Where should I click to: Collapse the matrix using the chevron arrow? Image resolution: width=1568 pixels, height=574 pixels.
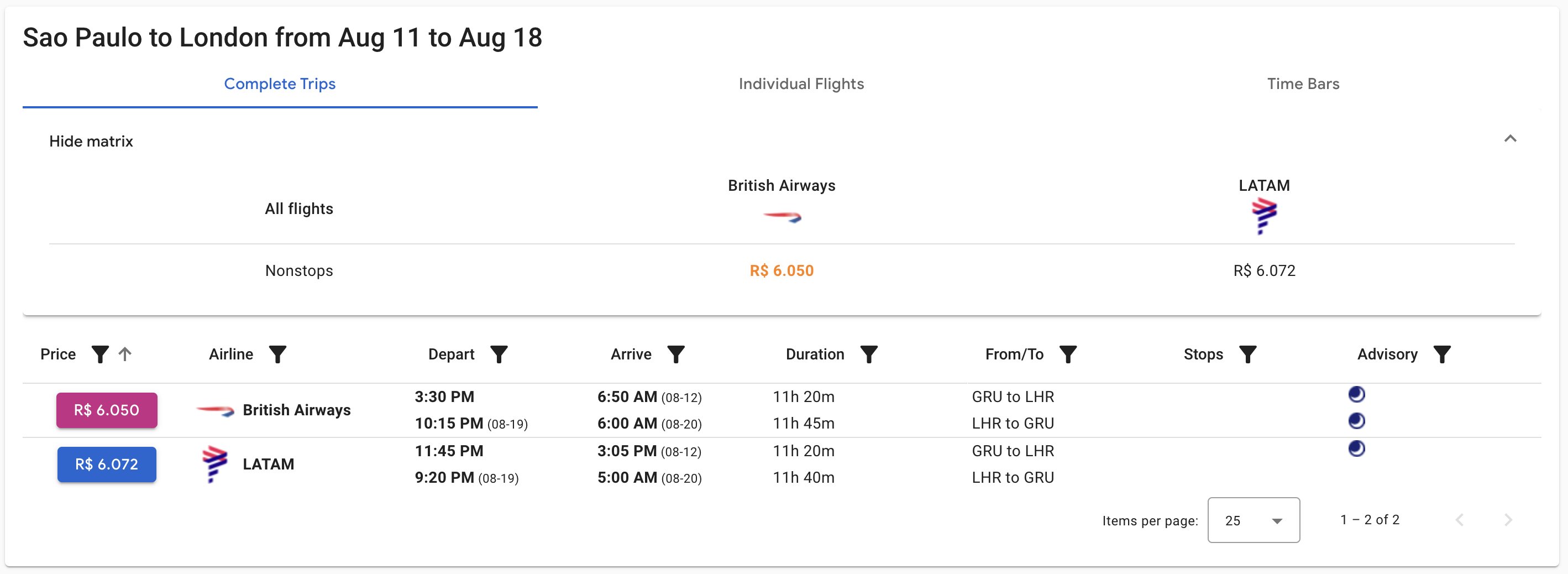point(1510,139)
